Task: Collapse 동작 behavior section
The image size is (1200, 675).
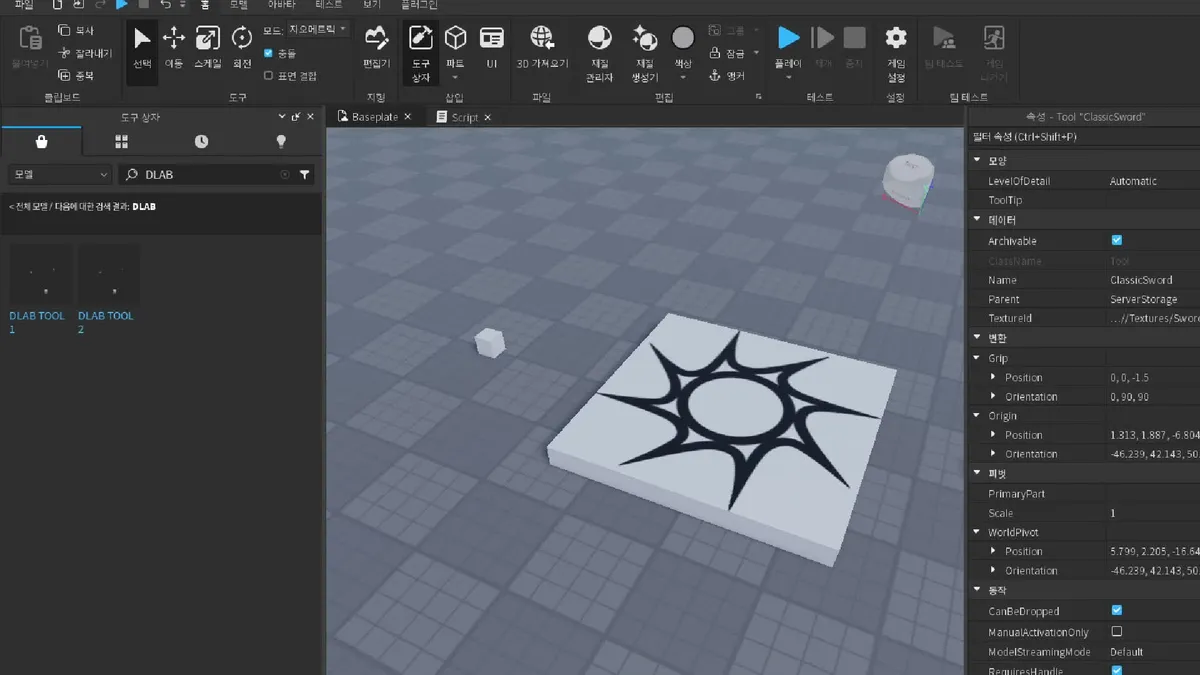Action: click(x=978, y=591)
